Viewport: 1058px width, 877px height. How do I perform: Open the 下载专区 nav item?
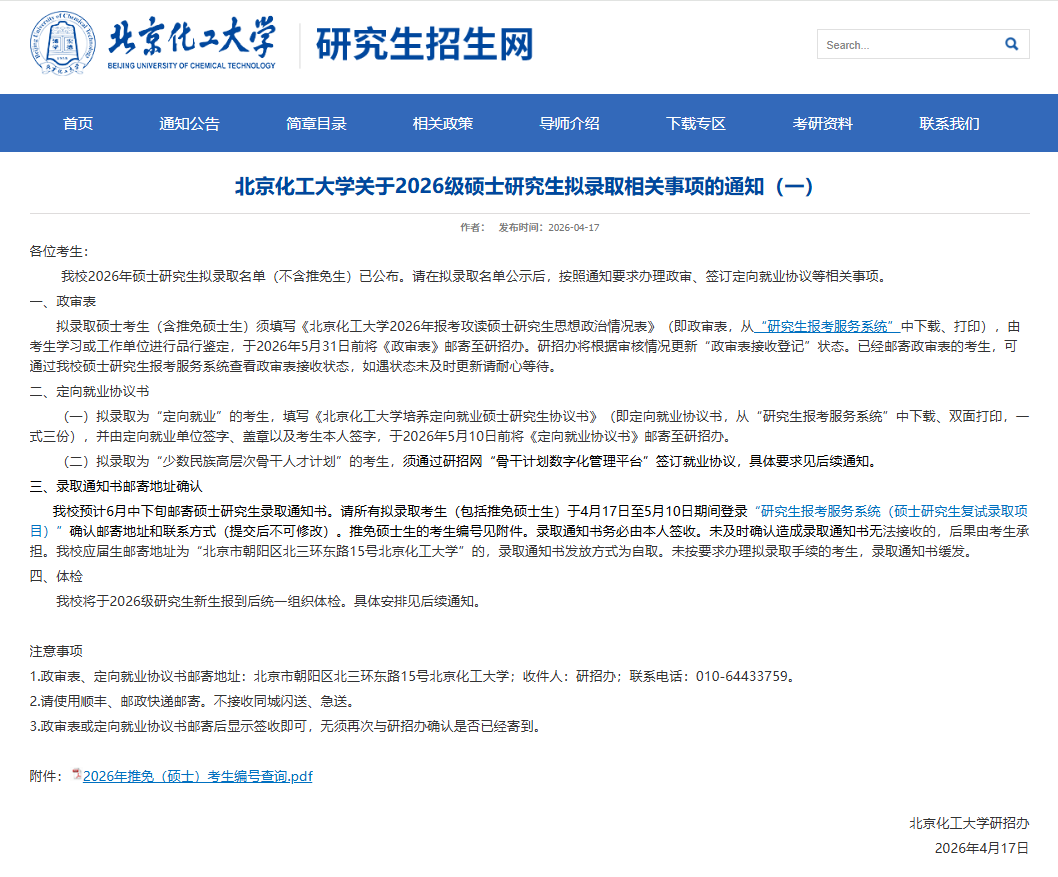pos(696,123)
